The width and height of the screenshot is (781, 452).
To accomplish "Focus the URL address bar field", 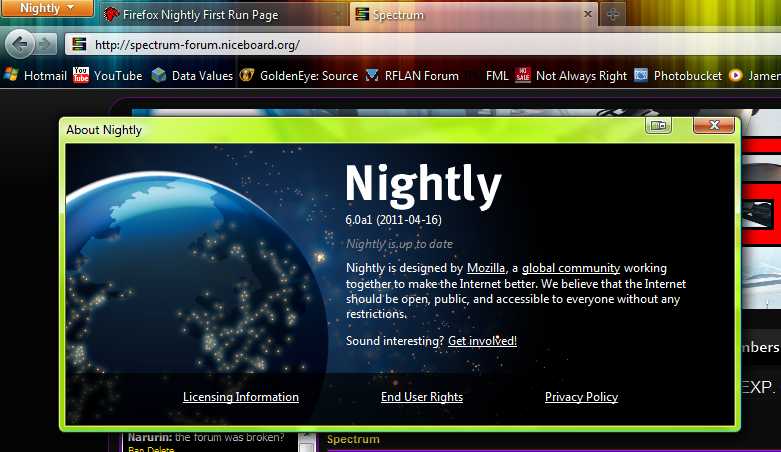I will click(x=423, y=44).
